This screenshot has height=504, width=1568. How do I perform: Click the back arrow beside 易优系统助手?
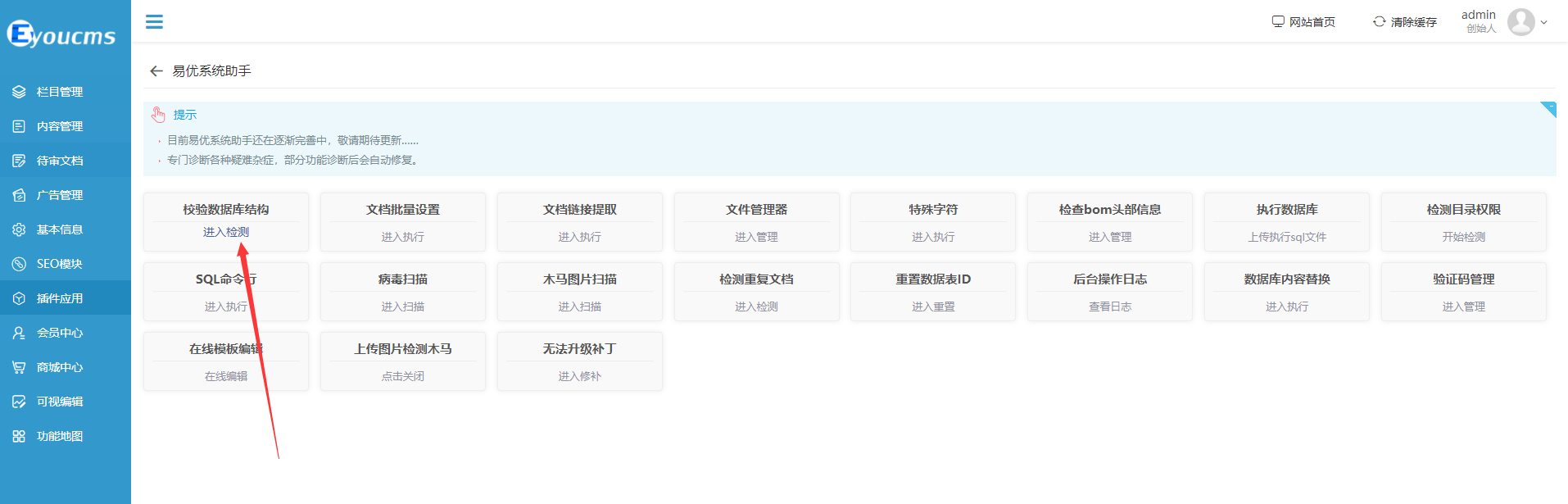coord(156,71)
